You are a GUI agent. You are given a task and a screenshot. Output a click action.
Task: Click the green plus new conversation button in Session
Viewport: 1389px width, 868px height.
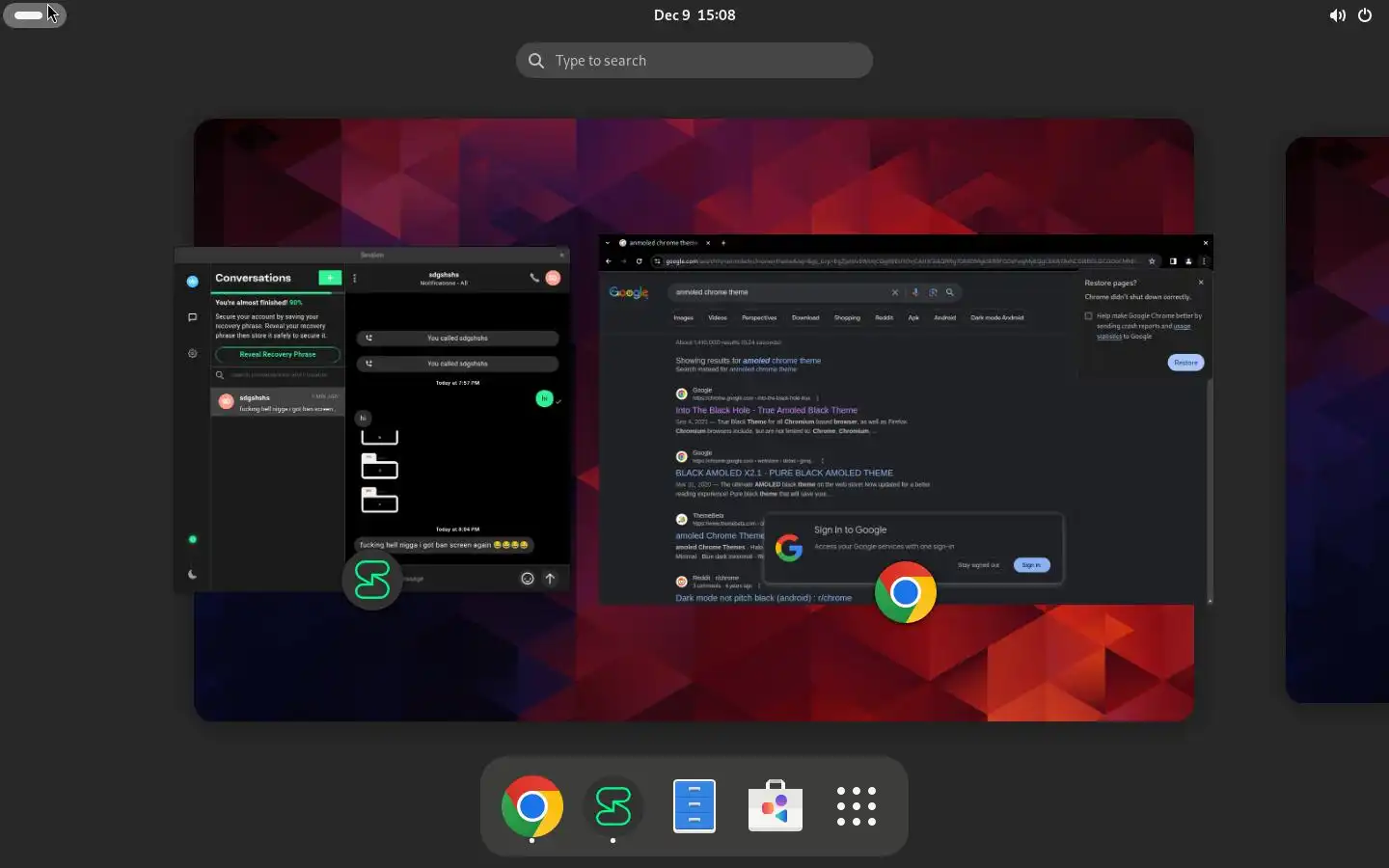(330, 278)
